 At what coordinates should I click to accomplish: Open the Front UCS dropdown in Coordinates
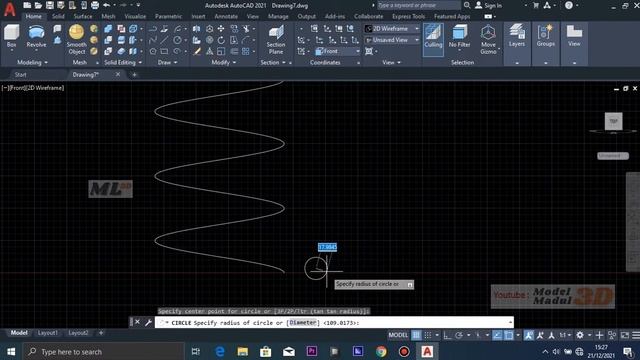337,51
